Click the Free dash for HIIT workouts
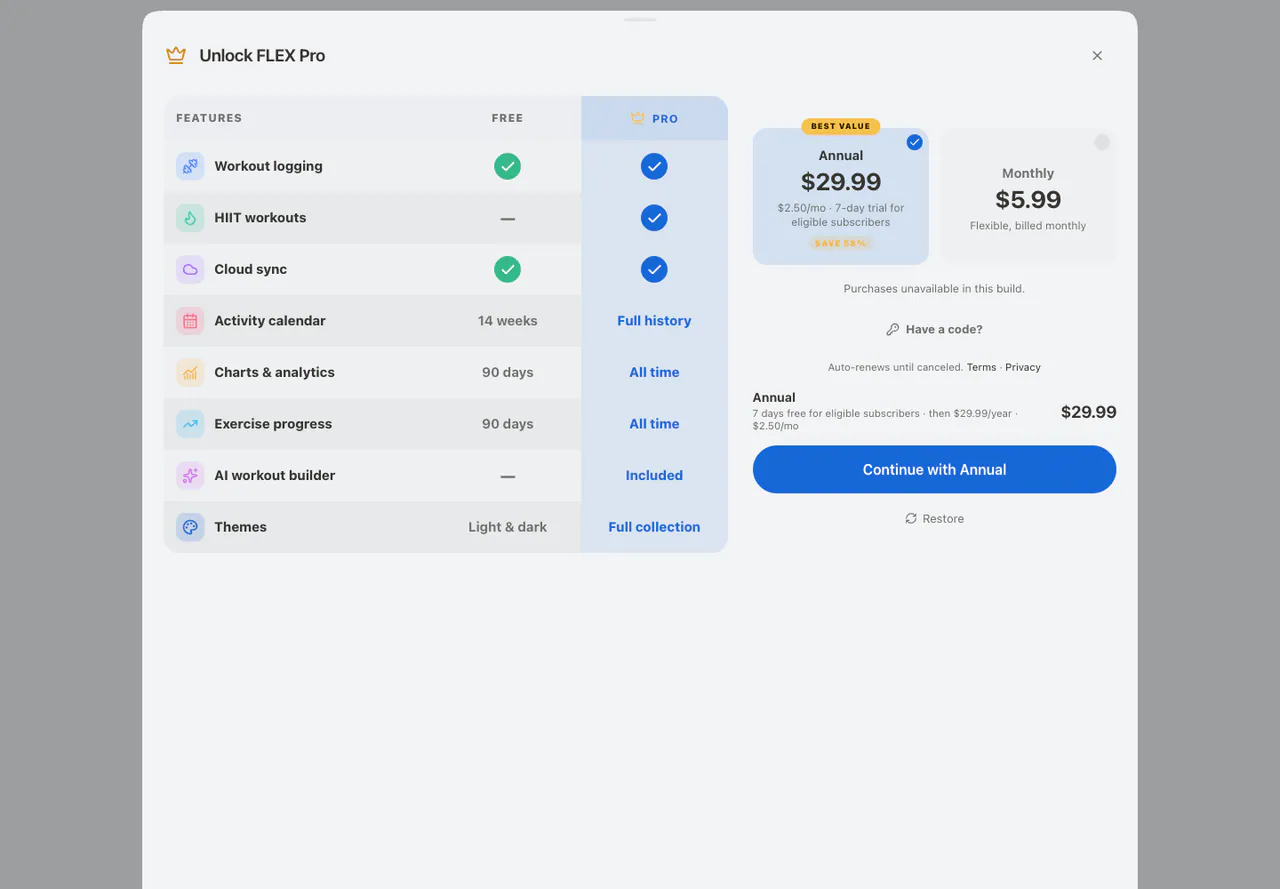1280x889 pixels. (x=508, y=218)
